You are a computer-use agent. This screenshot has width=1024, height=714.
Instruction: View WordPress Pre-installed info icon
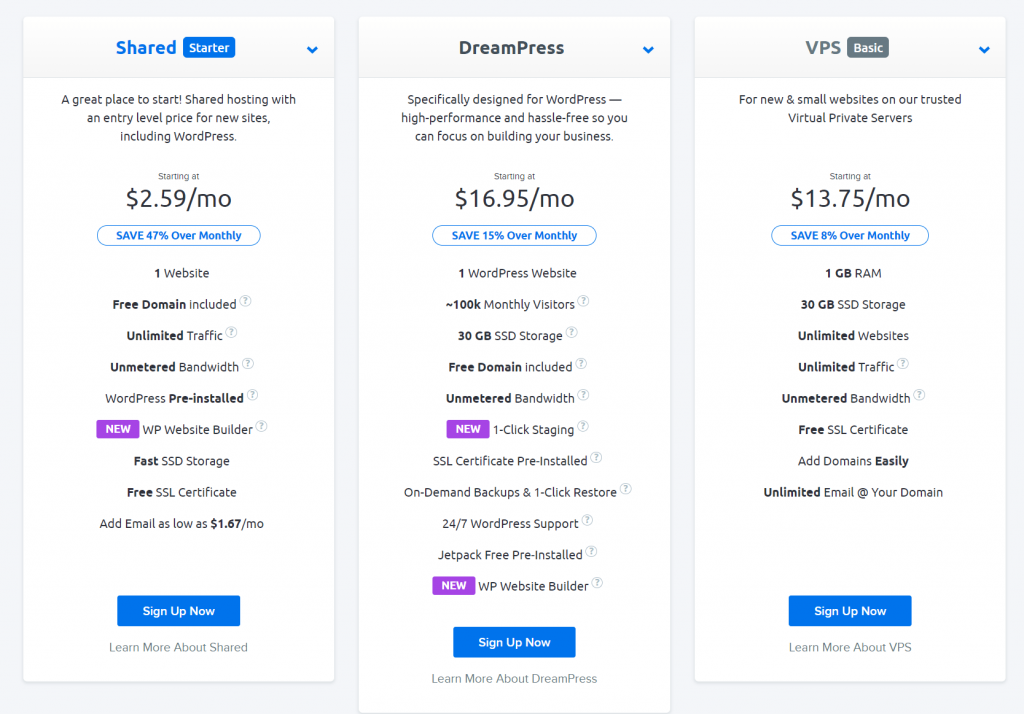[252, 396]
